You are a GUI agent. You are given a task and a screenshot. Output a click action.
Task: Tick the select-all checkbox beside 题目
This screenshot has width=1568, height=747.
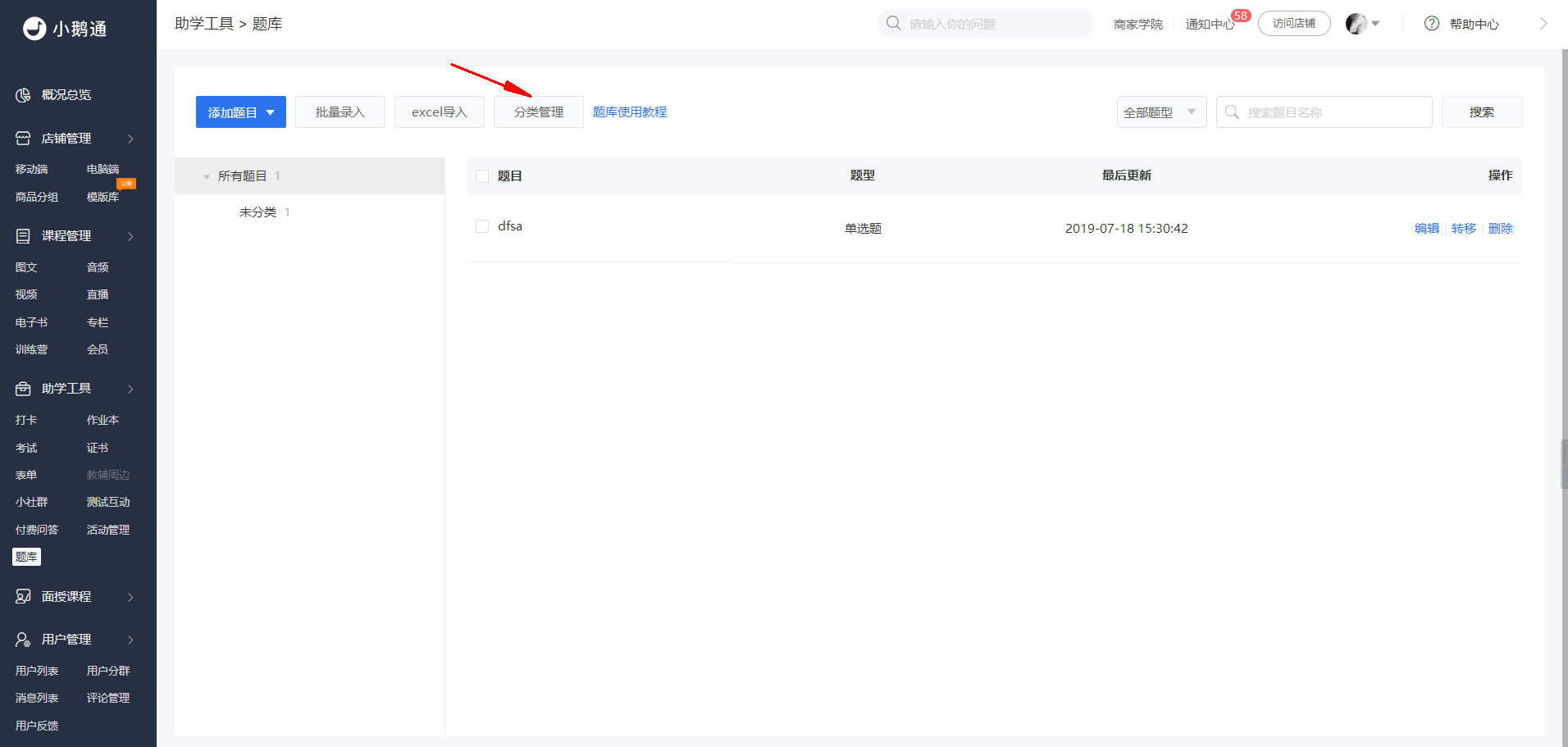point(482,176)
